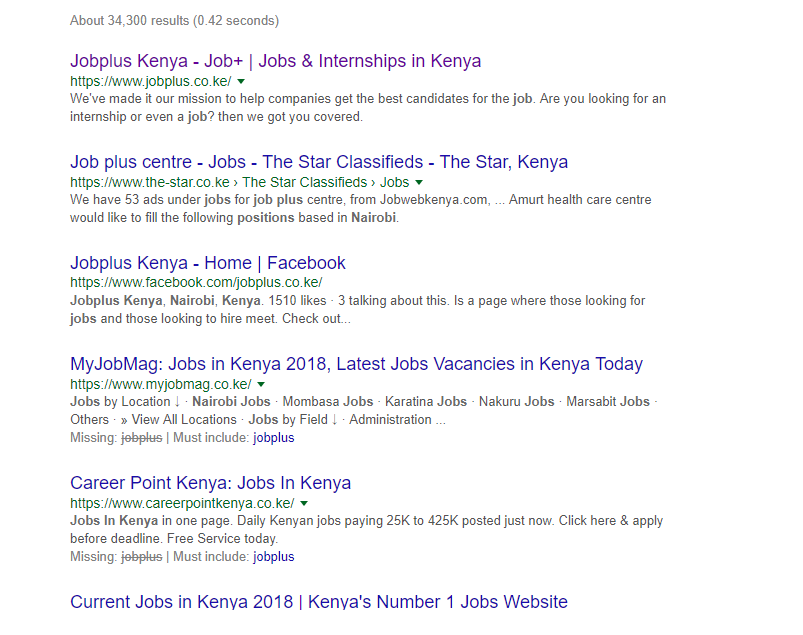
Task: Open the Job plus centre Star Classifieds result
Action: (319, 162)
